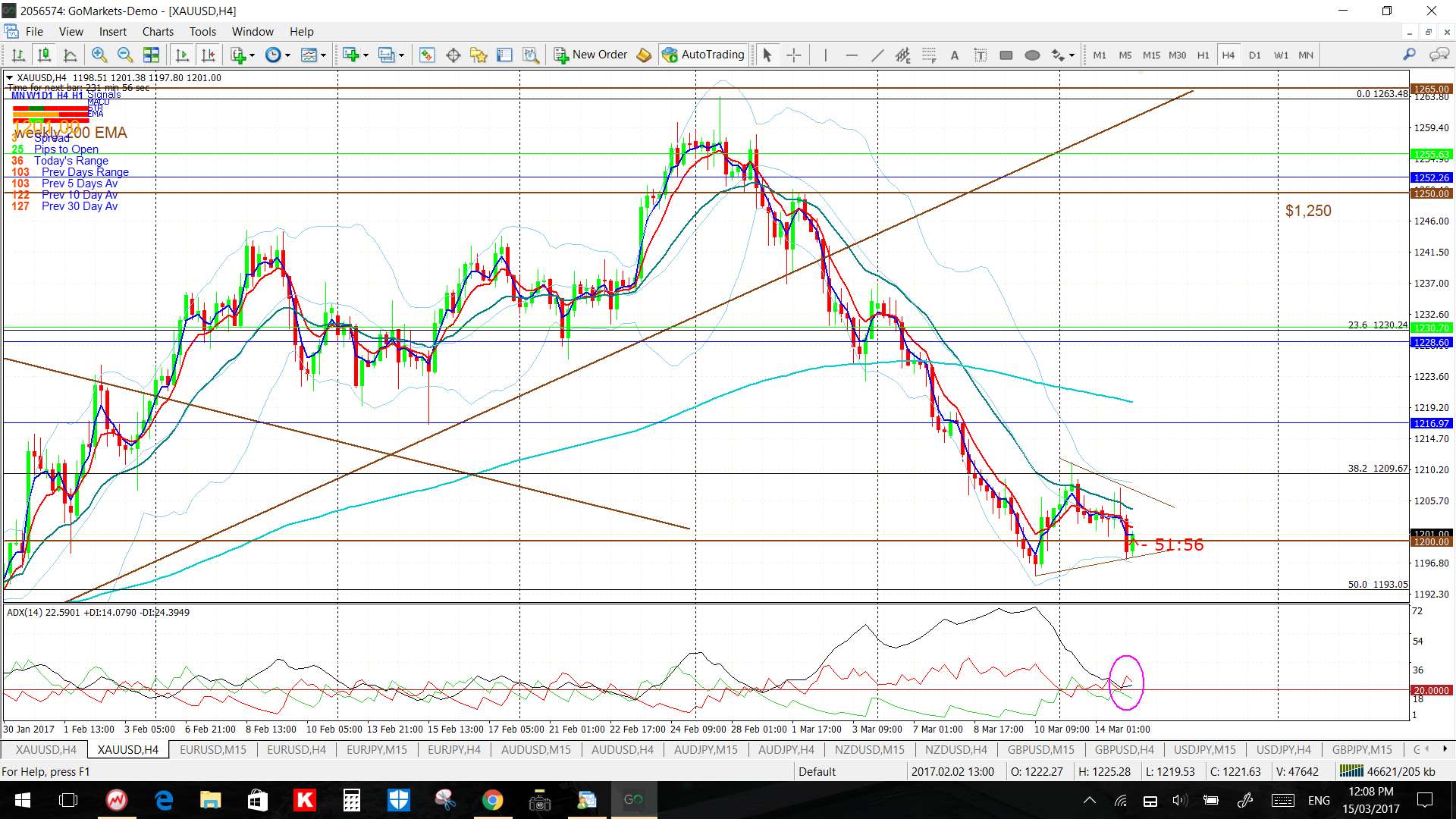Enable the AutoTrading button
This screenshot has height=819, width=1456.
pyautogui.click(x=703, y=55)
